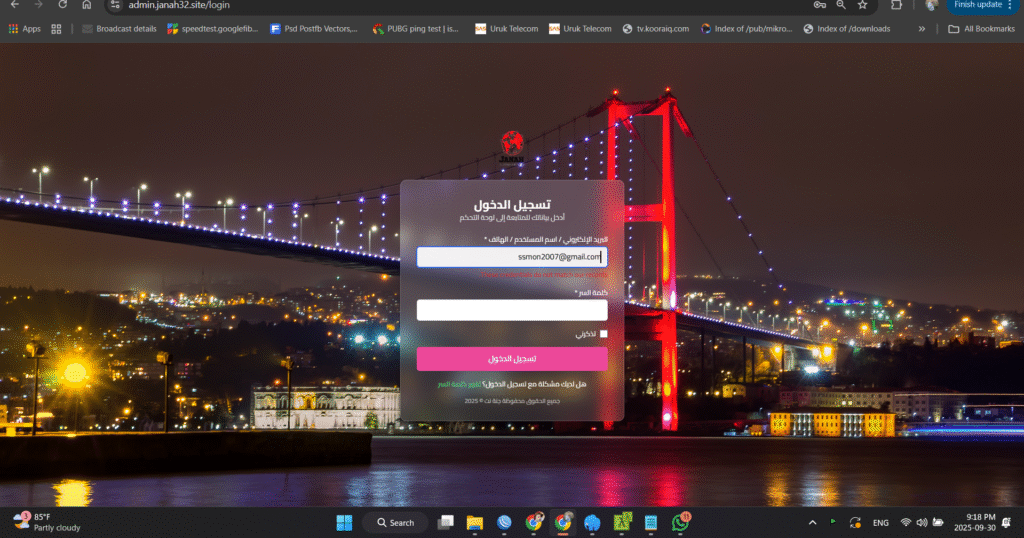Click the pink login submit button

pyautogui.click(x=512, y=359)
